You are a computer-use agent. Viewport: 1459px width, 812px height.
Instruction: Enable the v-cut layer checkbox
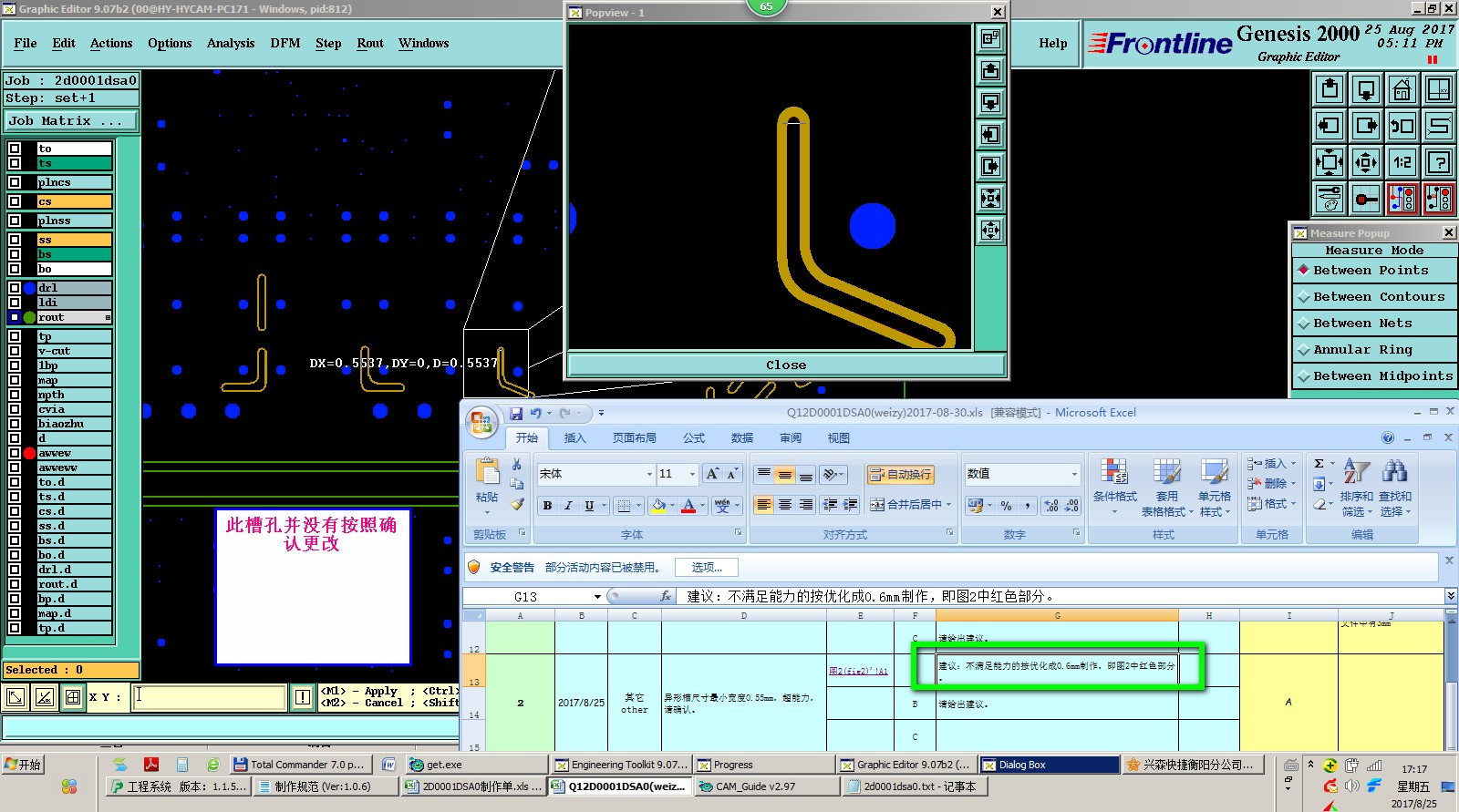[15, 351]
